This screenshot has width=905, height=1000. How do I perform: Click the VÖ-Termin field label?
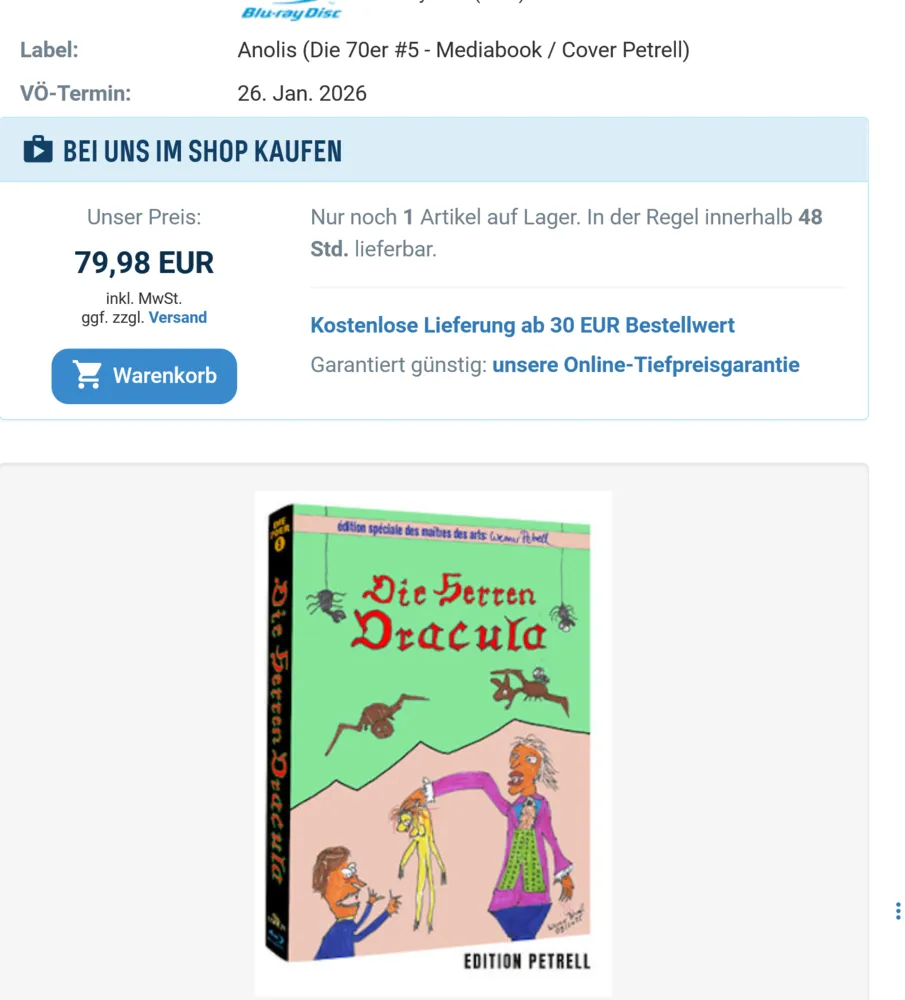click(75, 94)
